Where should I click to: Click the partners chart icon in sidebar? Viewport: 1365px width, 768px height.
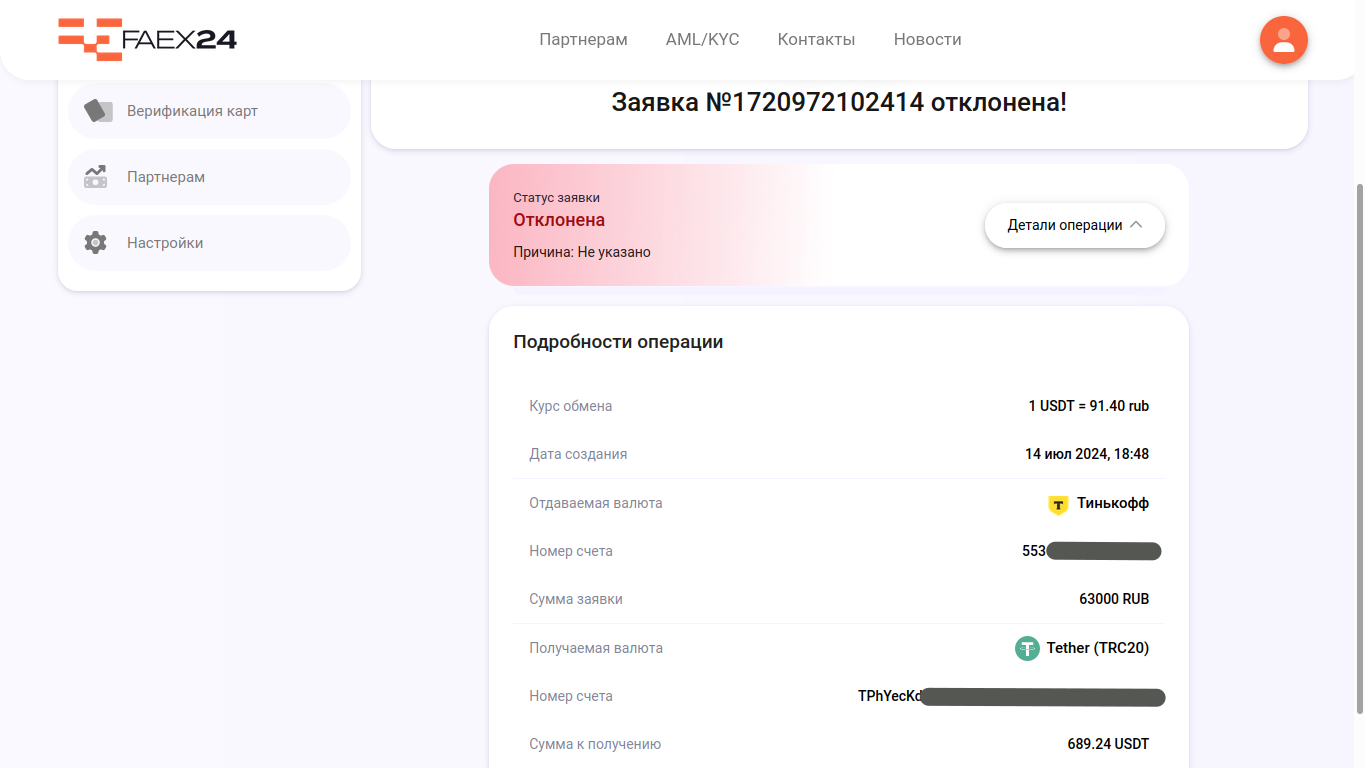pos(95,177)
